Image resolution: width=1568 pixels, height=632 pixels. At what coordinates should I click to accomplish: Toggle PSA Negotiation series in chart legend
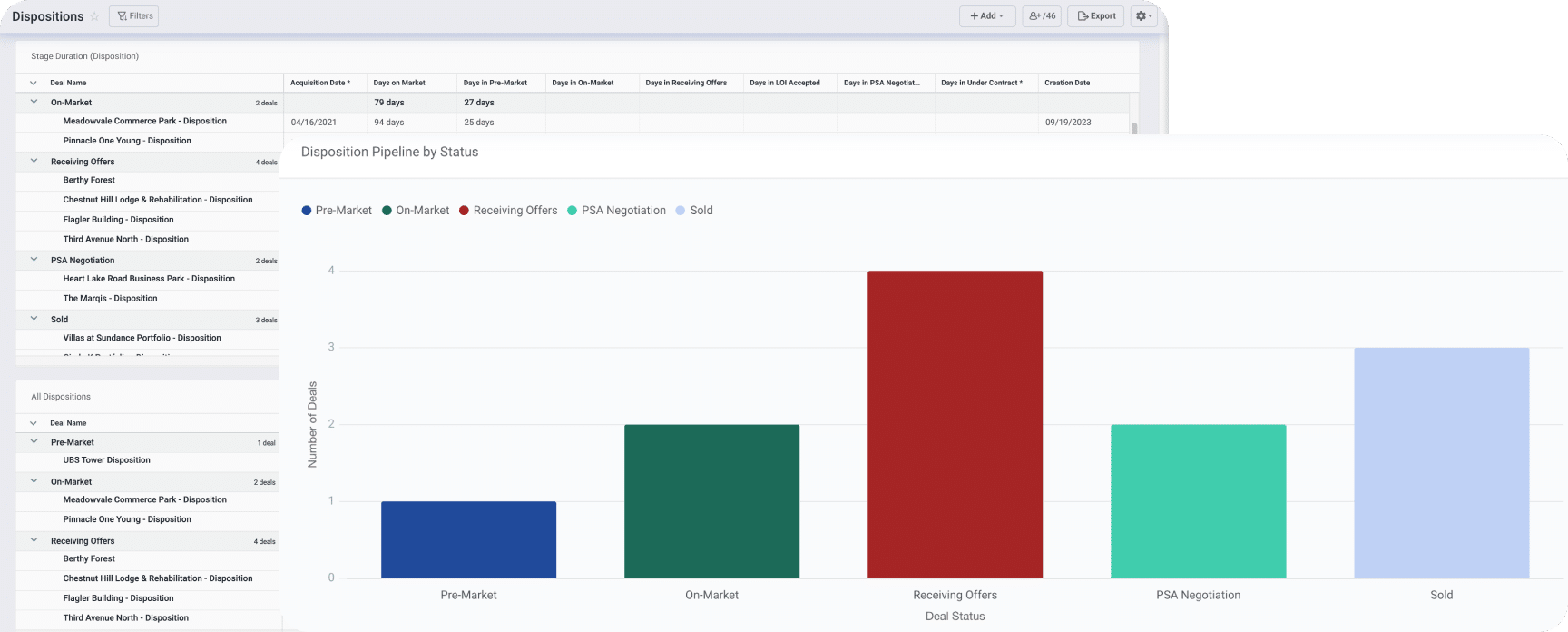click(x=617, y=211)
